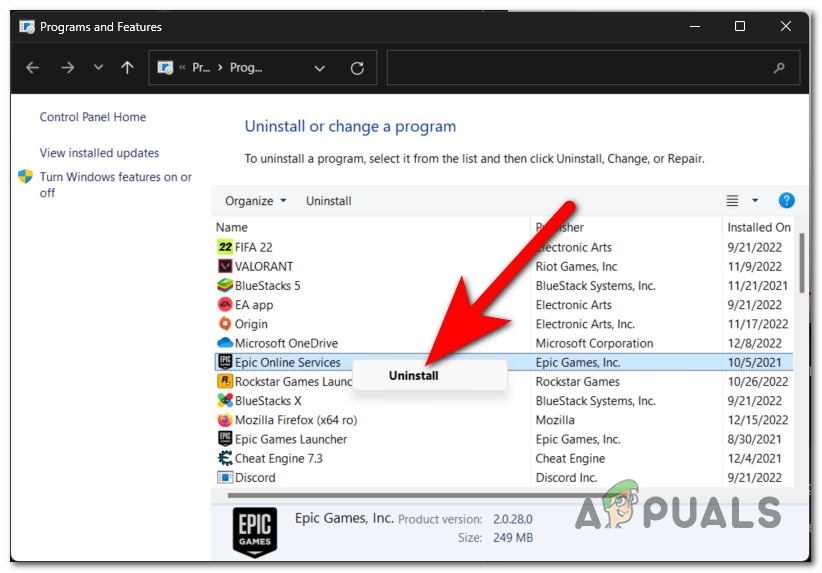Screen dimensions: 822x573
Task: Click the Pr... breadcrumb segment
Action: coord(201,68)
